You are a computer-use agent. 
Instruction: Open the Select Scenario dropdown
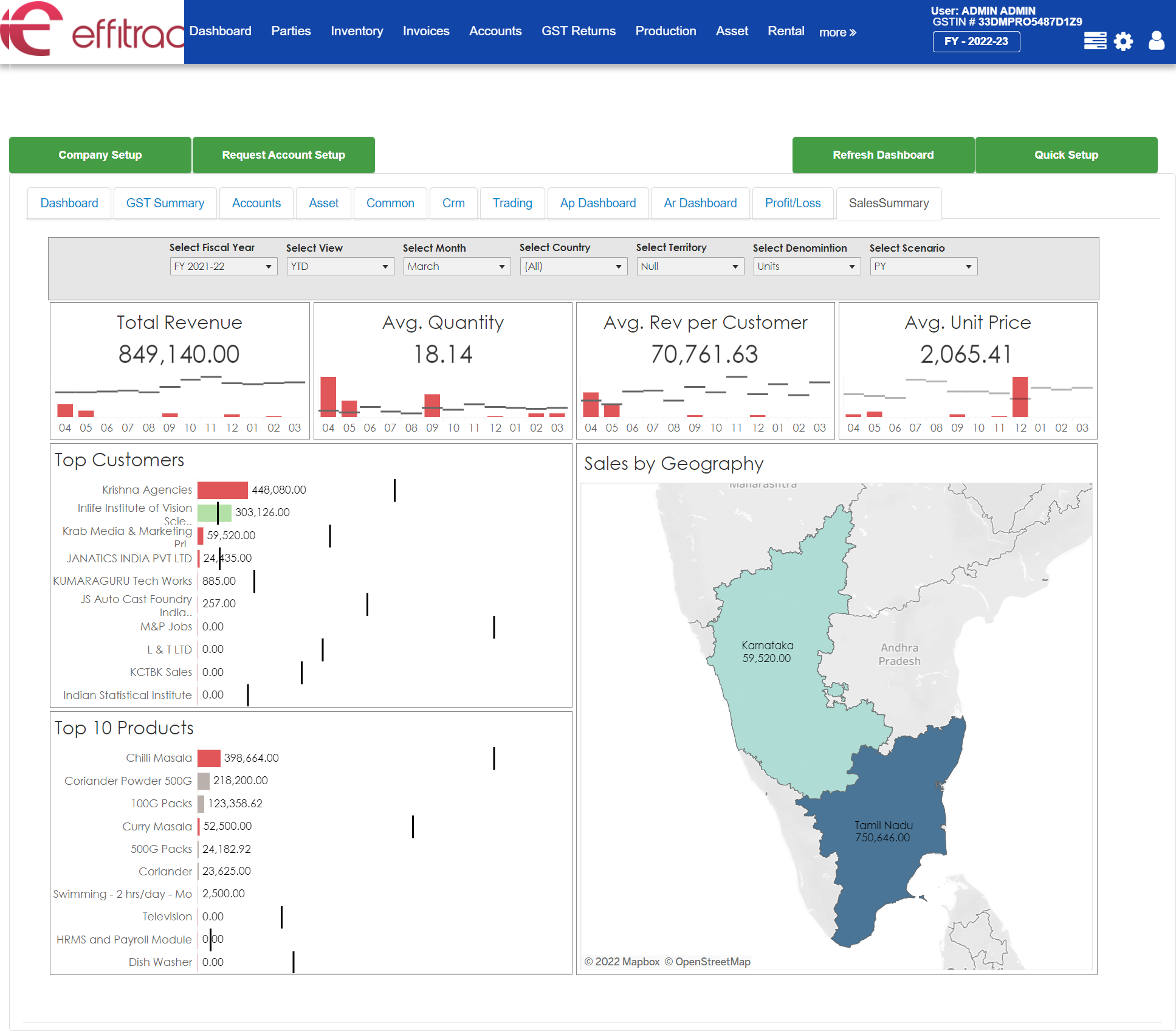click(923, 266)
